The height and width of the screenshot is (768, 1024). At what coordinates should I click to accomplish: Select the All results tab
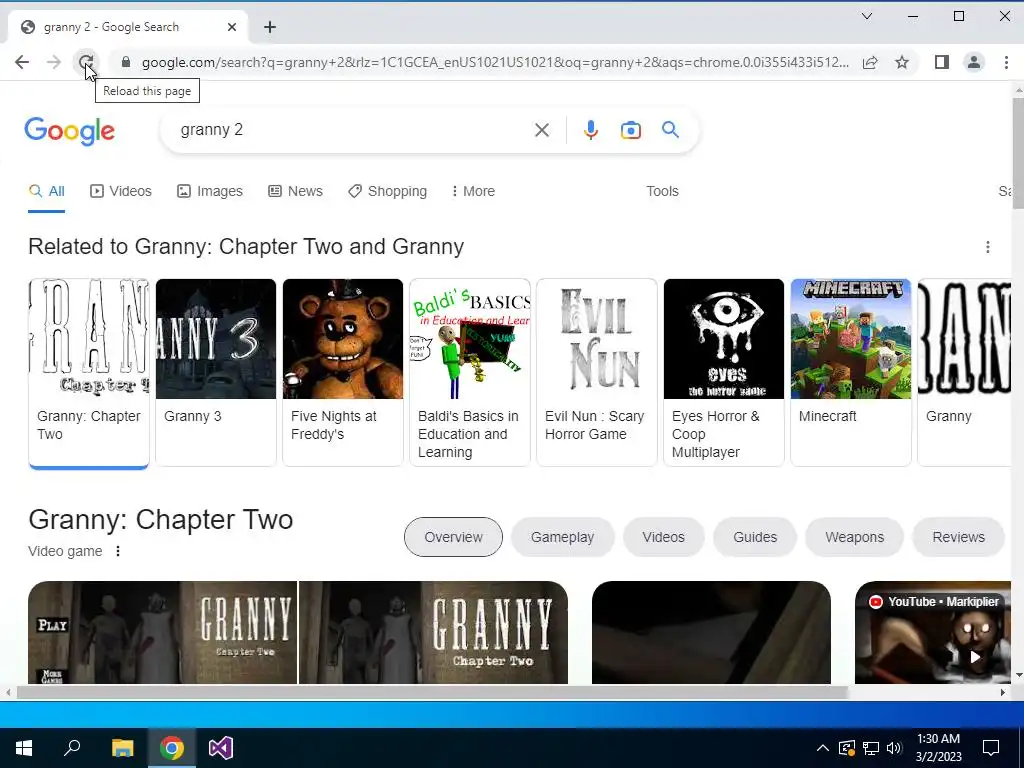(x=46, y=191)
